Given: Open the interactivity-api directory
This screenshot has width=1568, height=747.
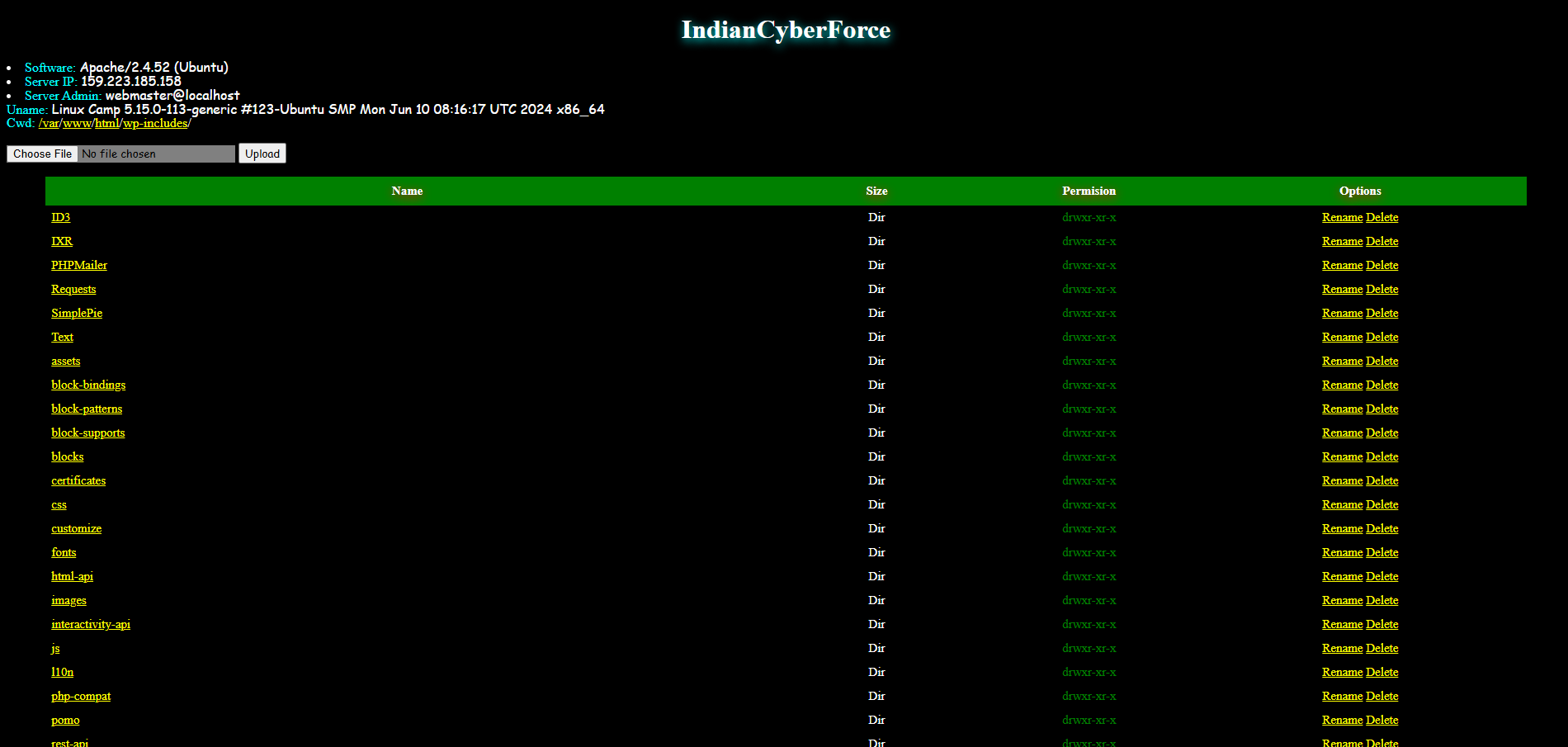Looking at the screenshot, I should click(91, 624).
